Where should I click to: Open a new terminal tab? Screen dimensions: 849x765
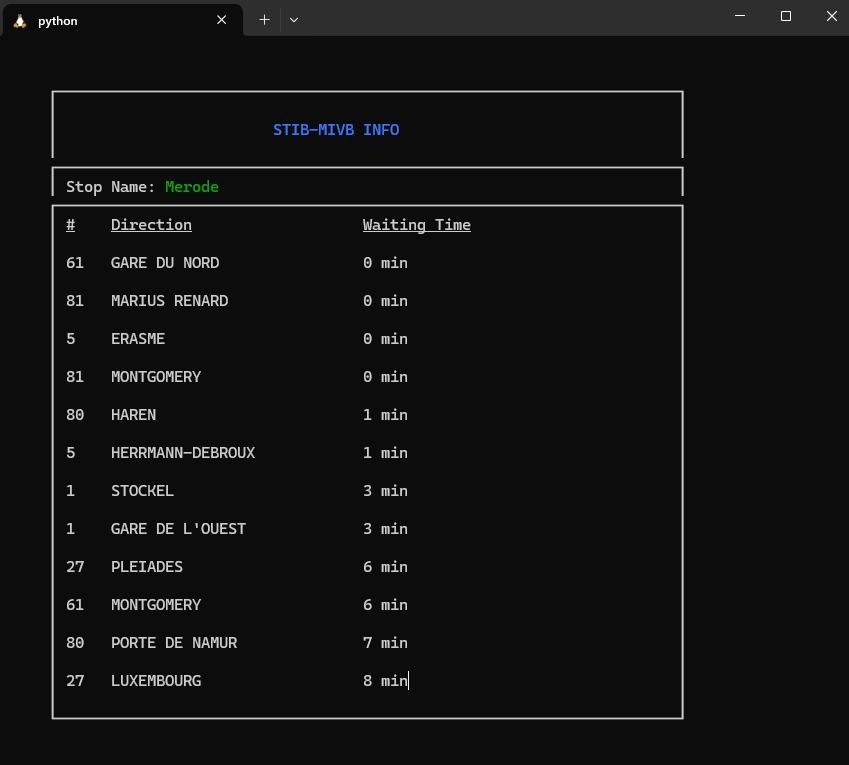(264, 19)
